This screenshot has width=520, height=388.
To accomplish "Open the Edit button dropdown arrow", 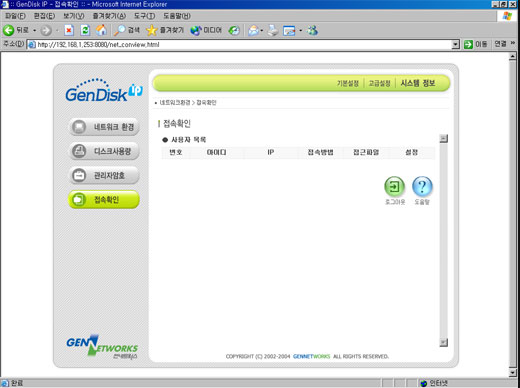I will tap(300, 31).
